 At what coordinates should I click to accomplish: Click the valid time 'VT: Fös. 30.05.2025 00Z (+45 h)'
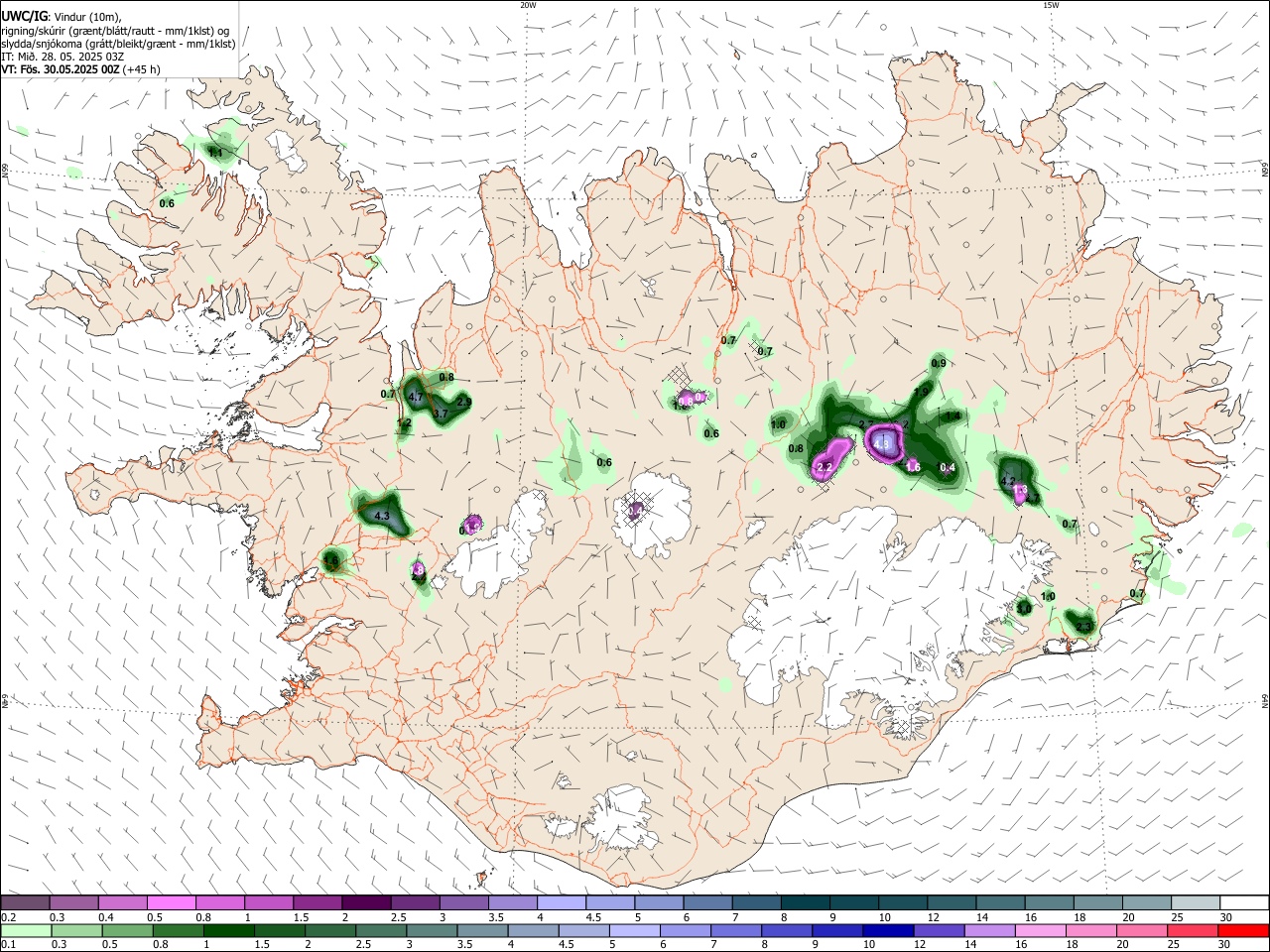tap(81, 69)
